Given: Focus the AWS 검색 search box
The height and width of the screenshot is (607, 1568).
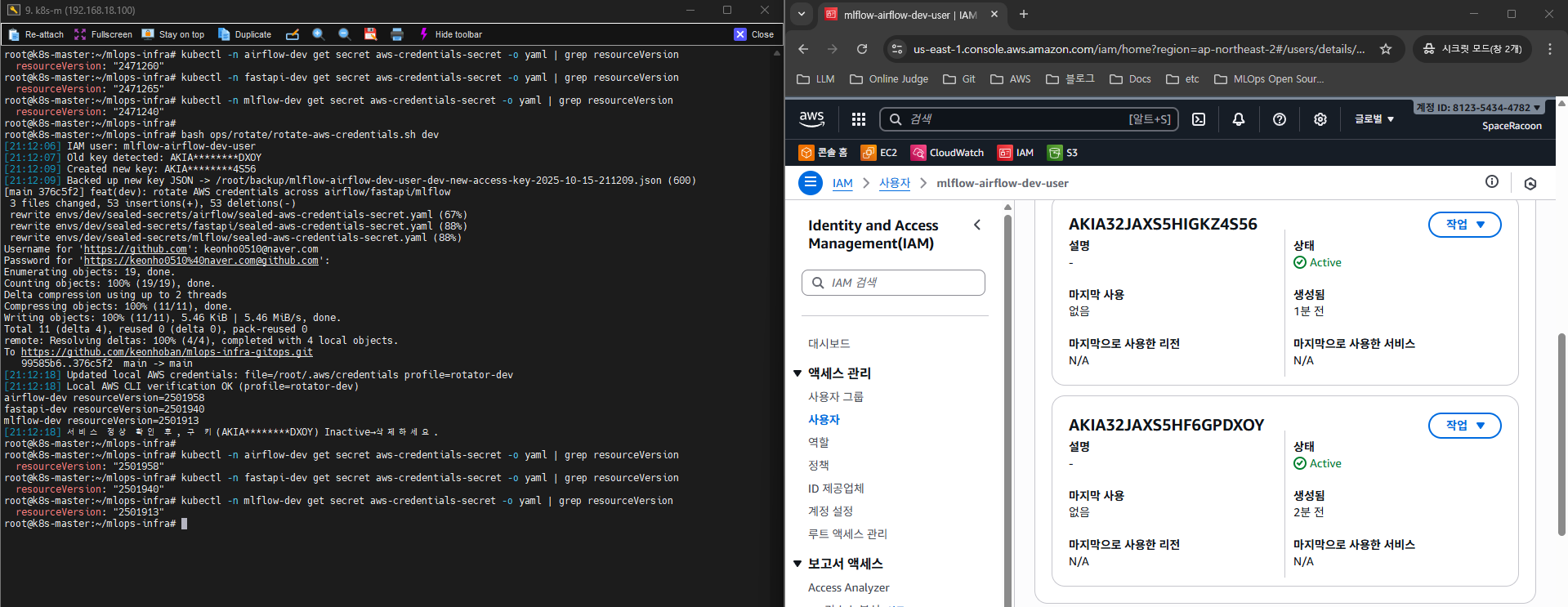Looking at the screenshot, I should [1029, 119].
